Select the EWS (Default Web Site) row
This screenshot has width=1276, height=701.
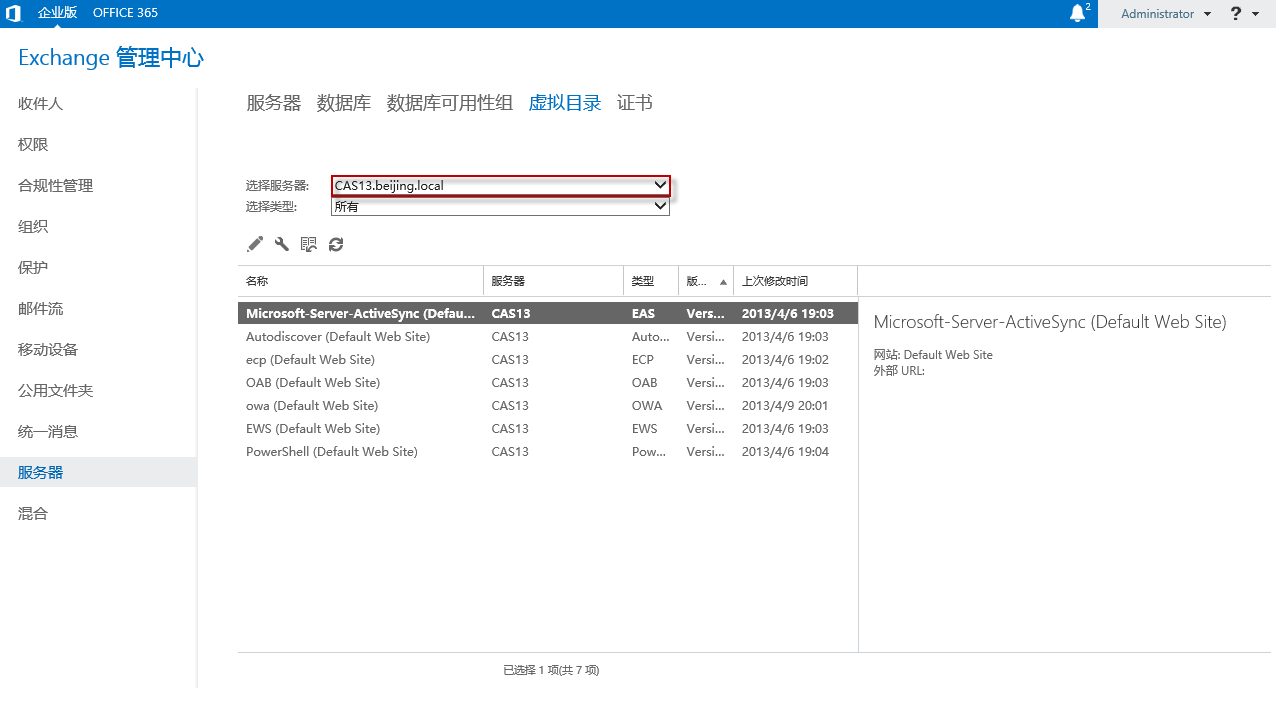tap(548, 429)
